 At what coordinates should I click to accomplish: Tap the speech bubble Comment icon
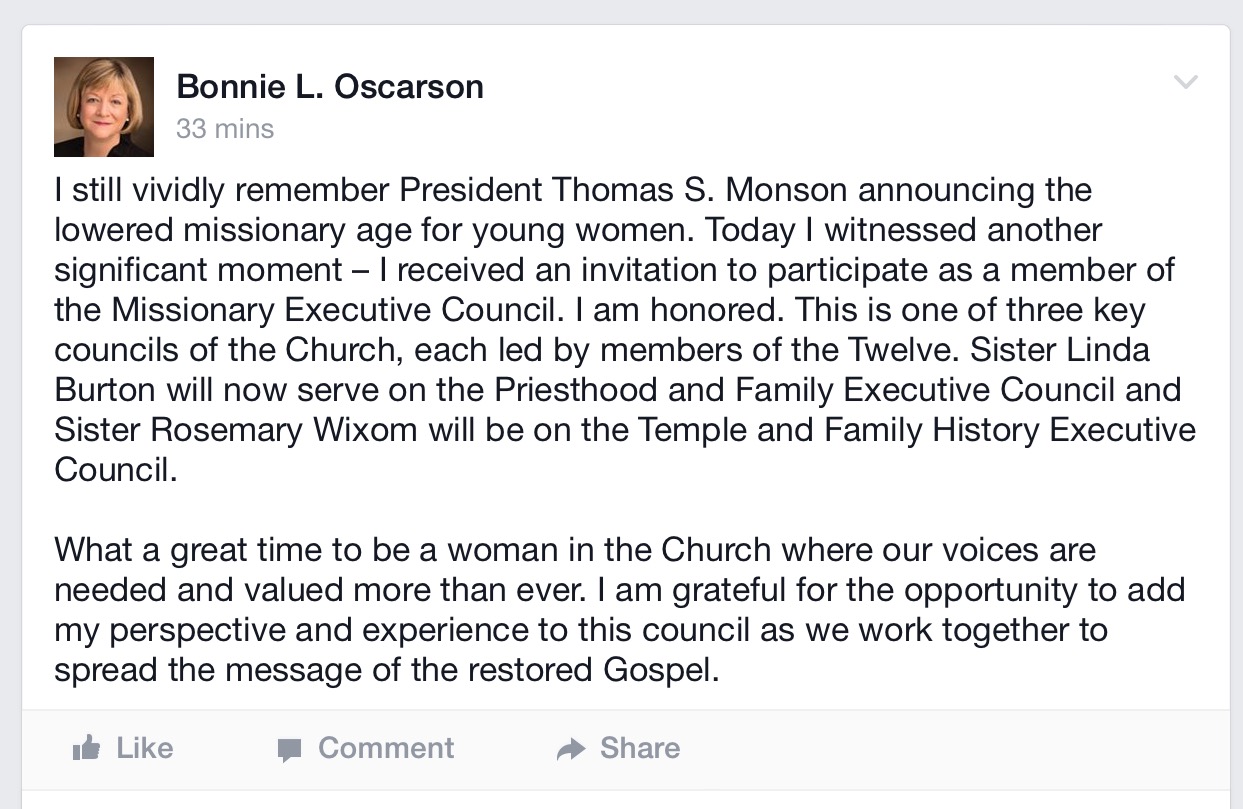(x=290, y=750)
